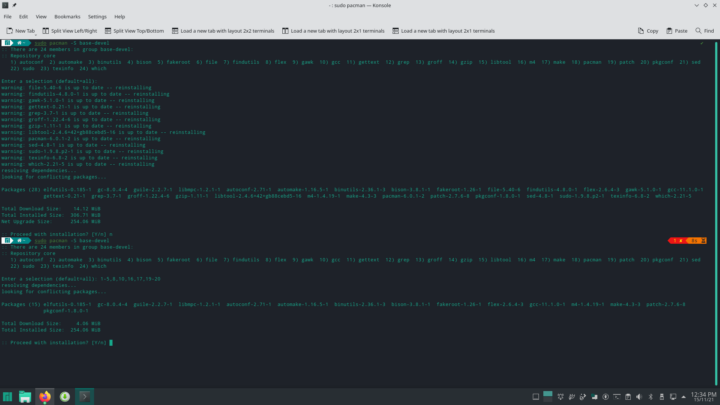Screen dimensions: 720x405
Task: Open the View menu
Action: point(41,17)
